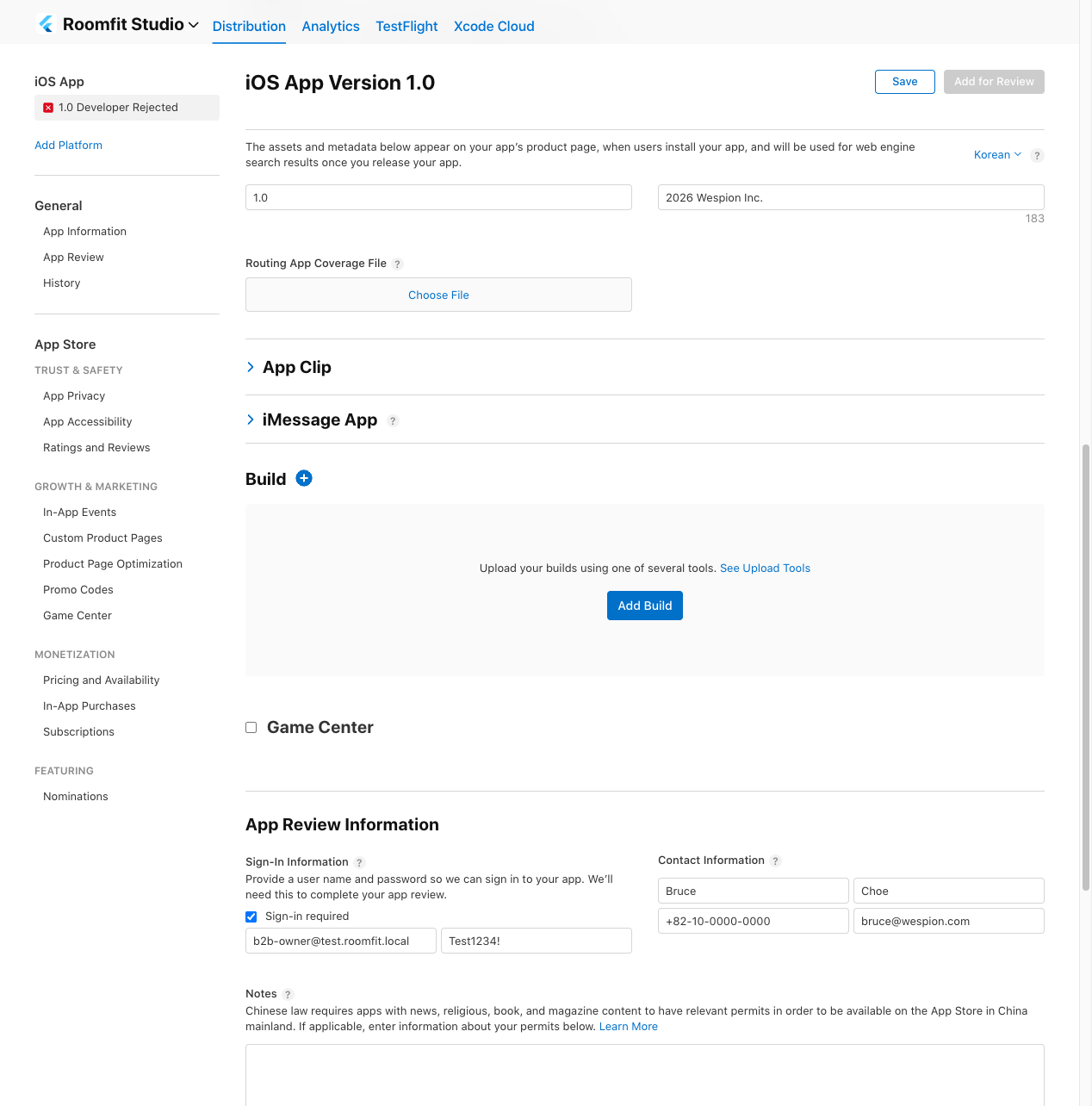
Task: Uncheck the Sign-in required checkbox
Action: coord(251,916)
